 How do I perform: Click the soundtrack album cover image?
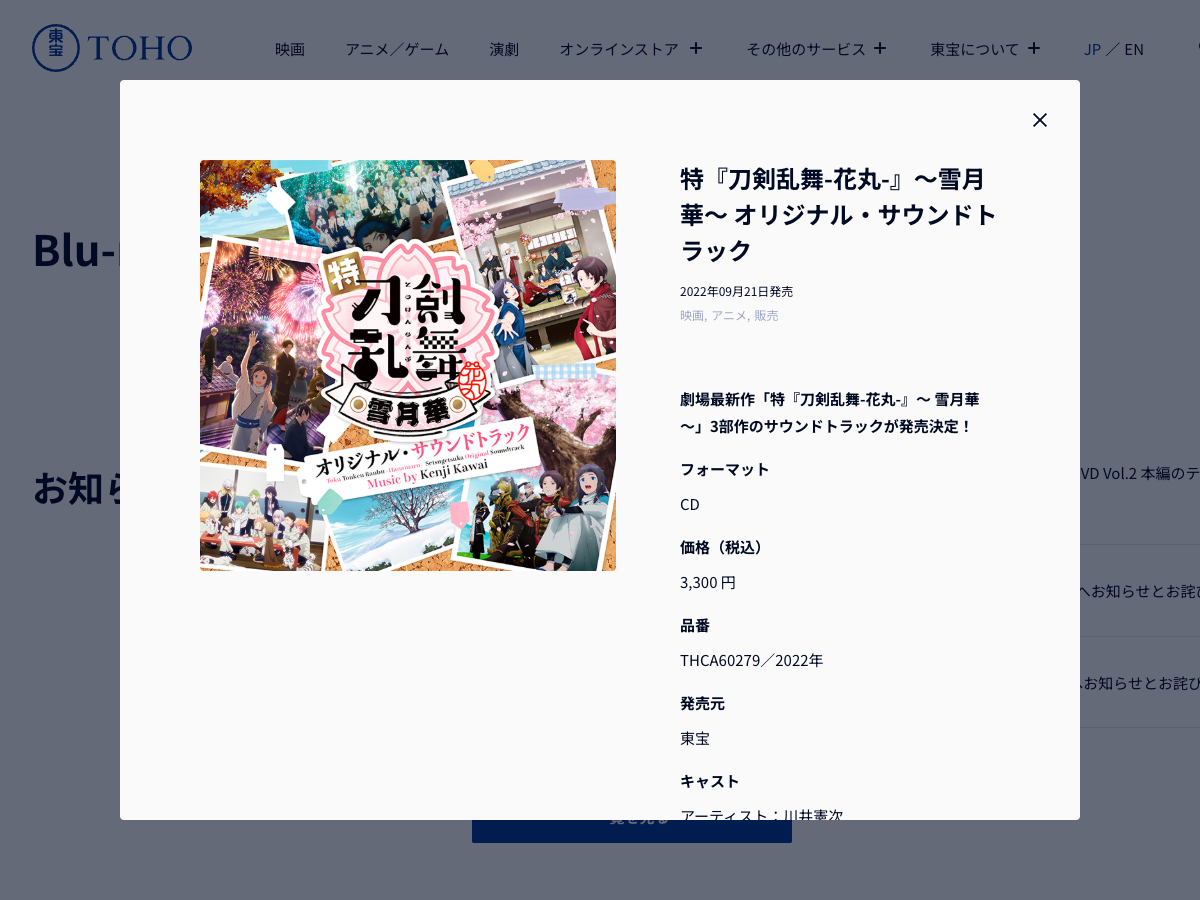point(408,366)
